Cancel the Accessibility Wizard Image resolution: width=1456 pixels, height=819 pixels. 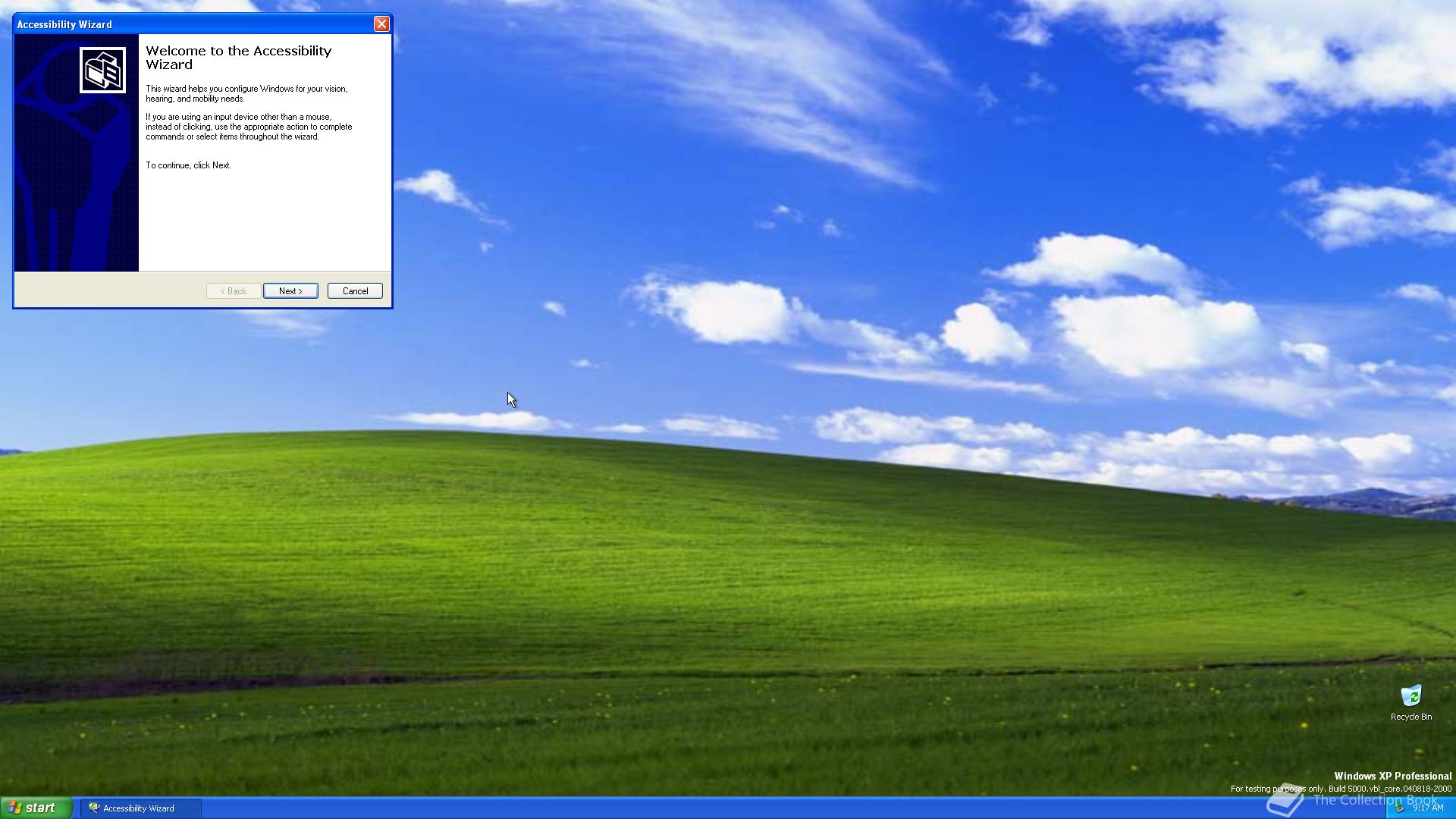(x=355, y=291)
